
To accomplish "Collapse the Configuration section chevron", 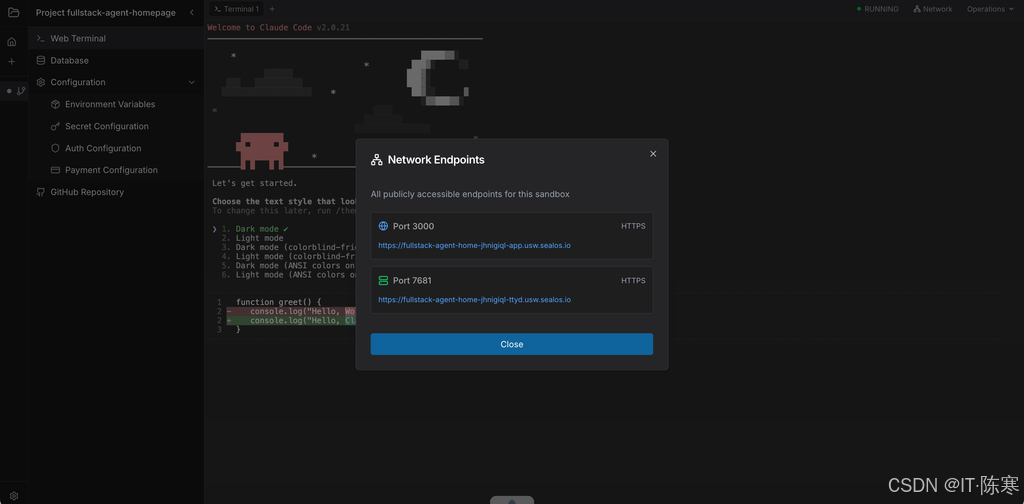I will tap(191, 82).
